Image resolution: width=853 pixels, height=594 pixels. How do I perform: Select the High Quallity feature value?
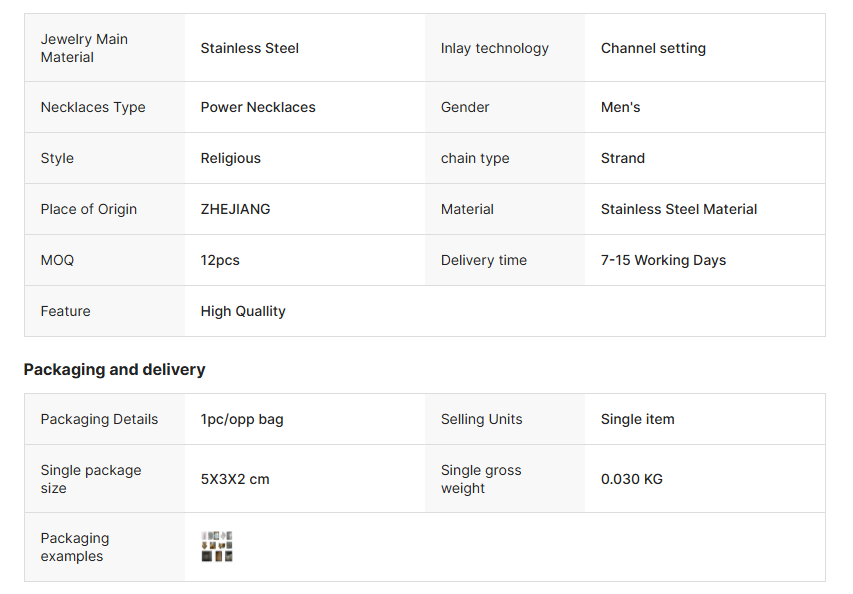pos(243,311)
